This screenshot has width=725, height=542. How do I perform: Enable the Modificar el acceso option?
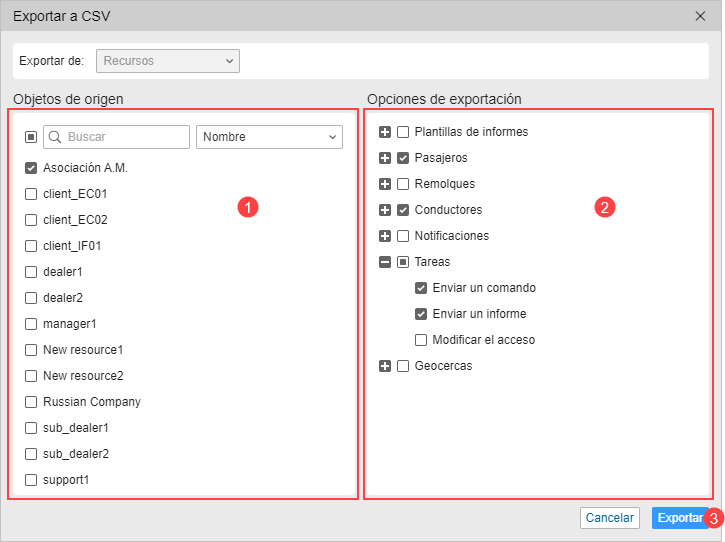click(x=421, y=340)
